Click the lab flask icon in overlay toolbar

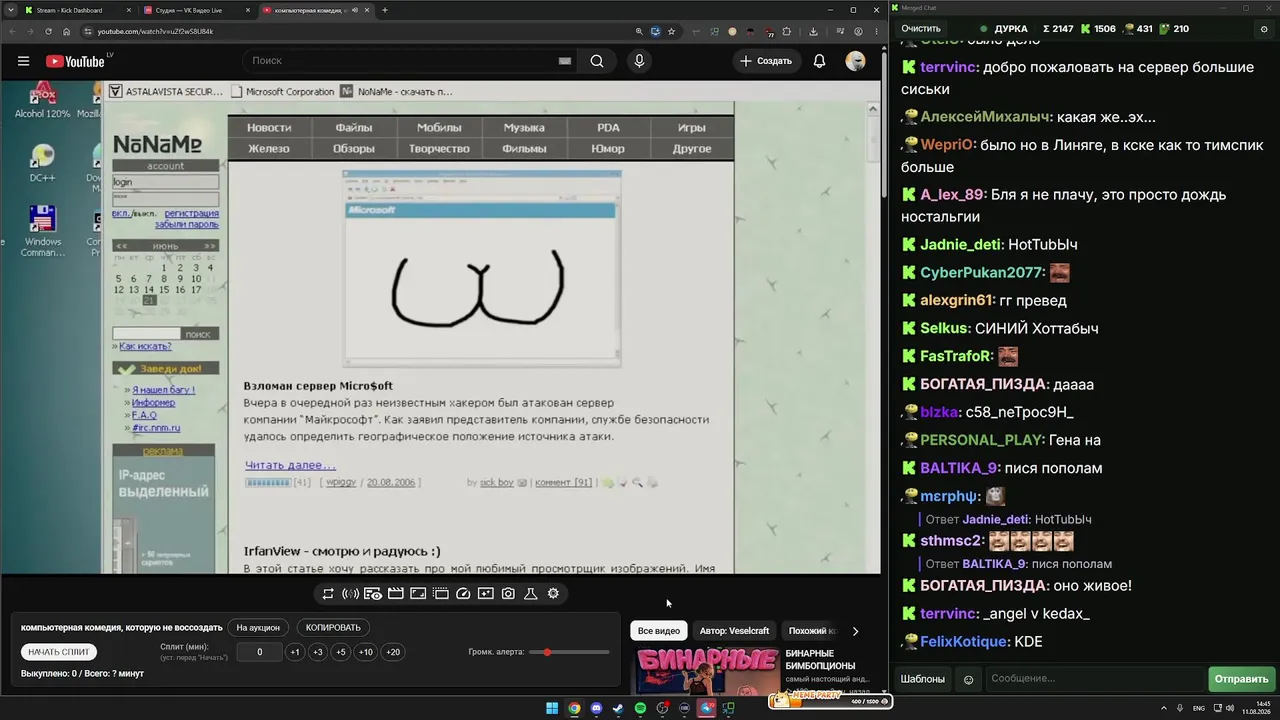531,594
